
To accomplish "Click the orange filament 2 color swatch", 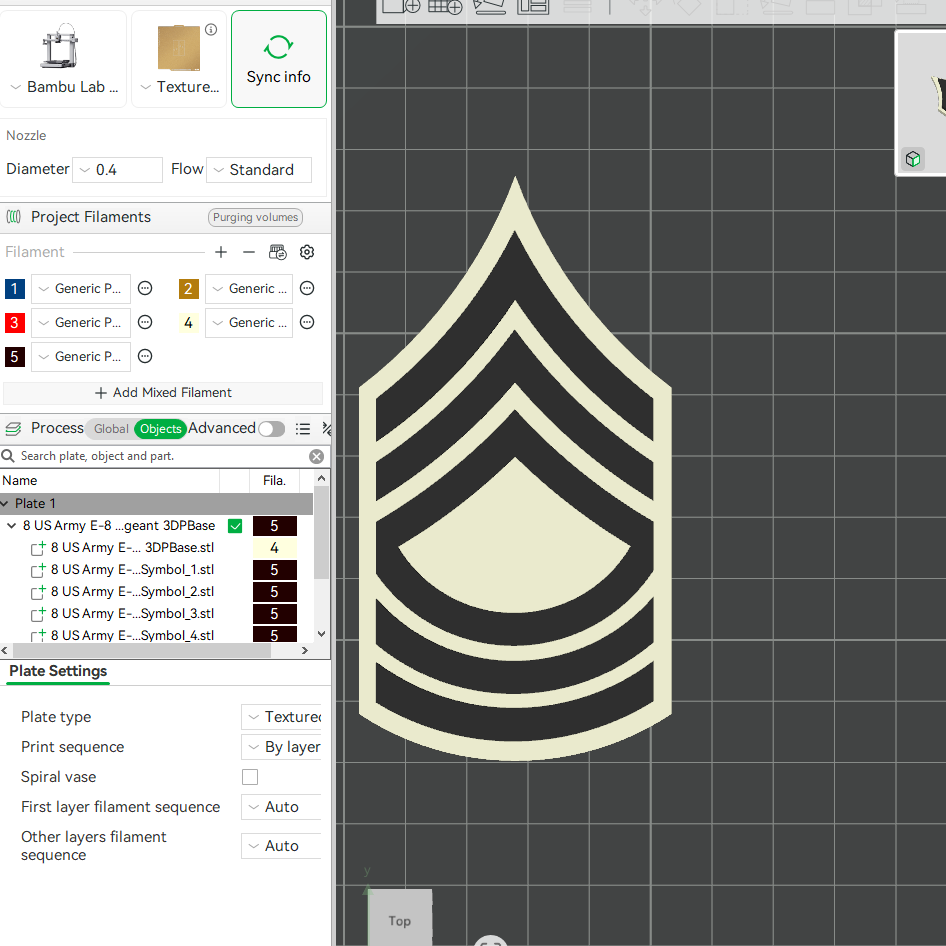I will coord(188,288).
